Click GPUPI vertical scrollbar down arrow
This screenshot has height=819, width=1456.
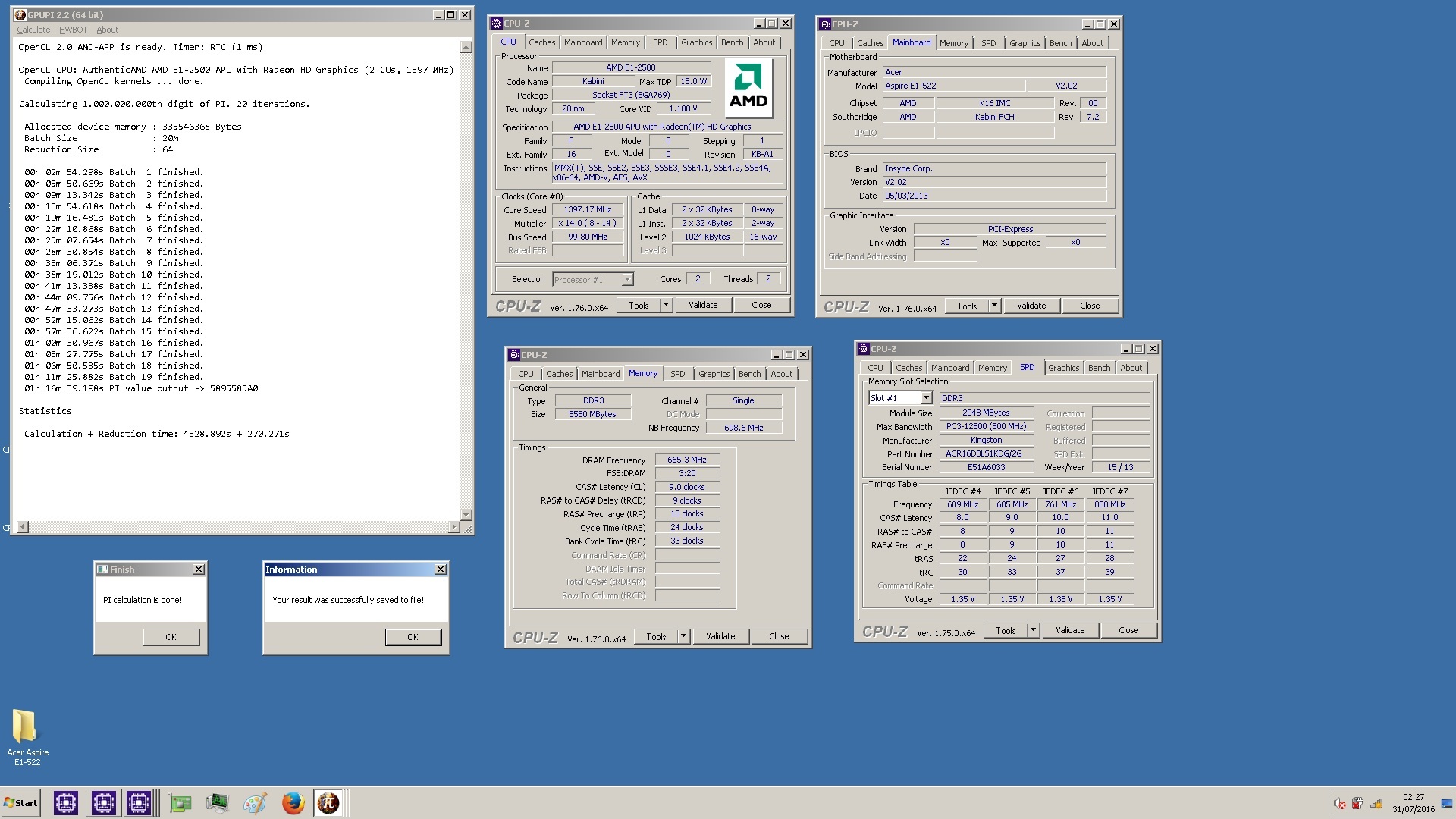click(x=466, y=514)
